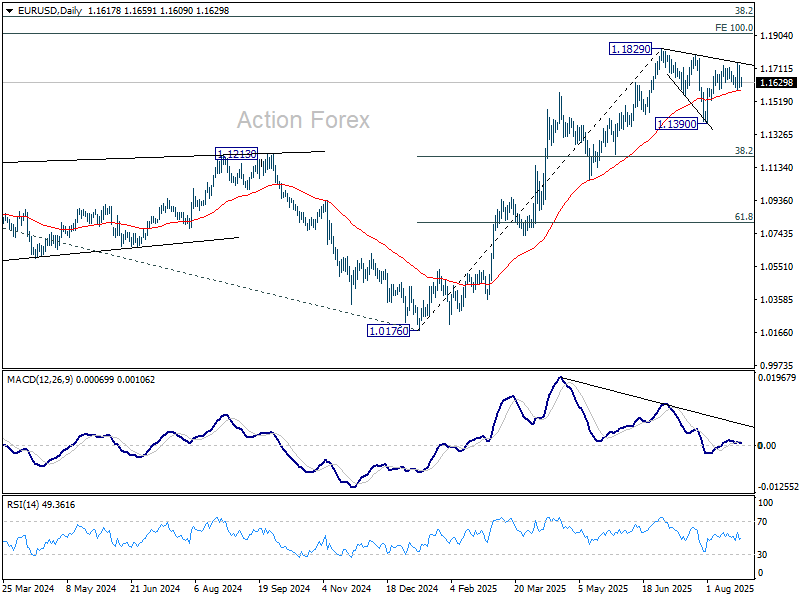Click the FE 100.0 level label
800x600 pixels.
point(734,28)
